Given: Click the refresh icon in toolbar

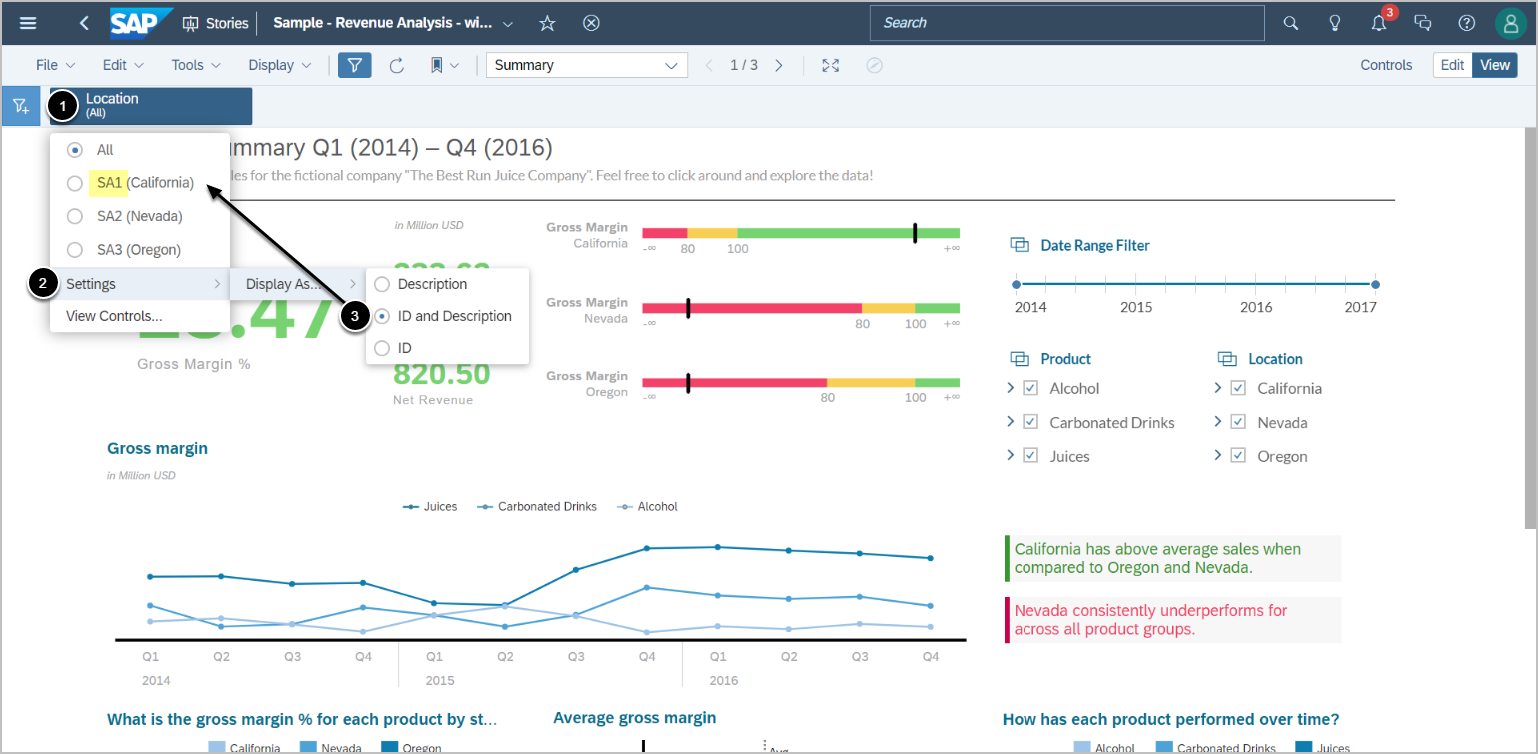Looking at the screenshot, I should [396, 66].
